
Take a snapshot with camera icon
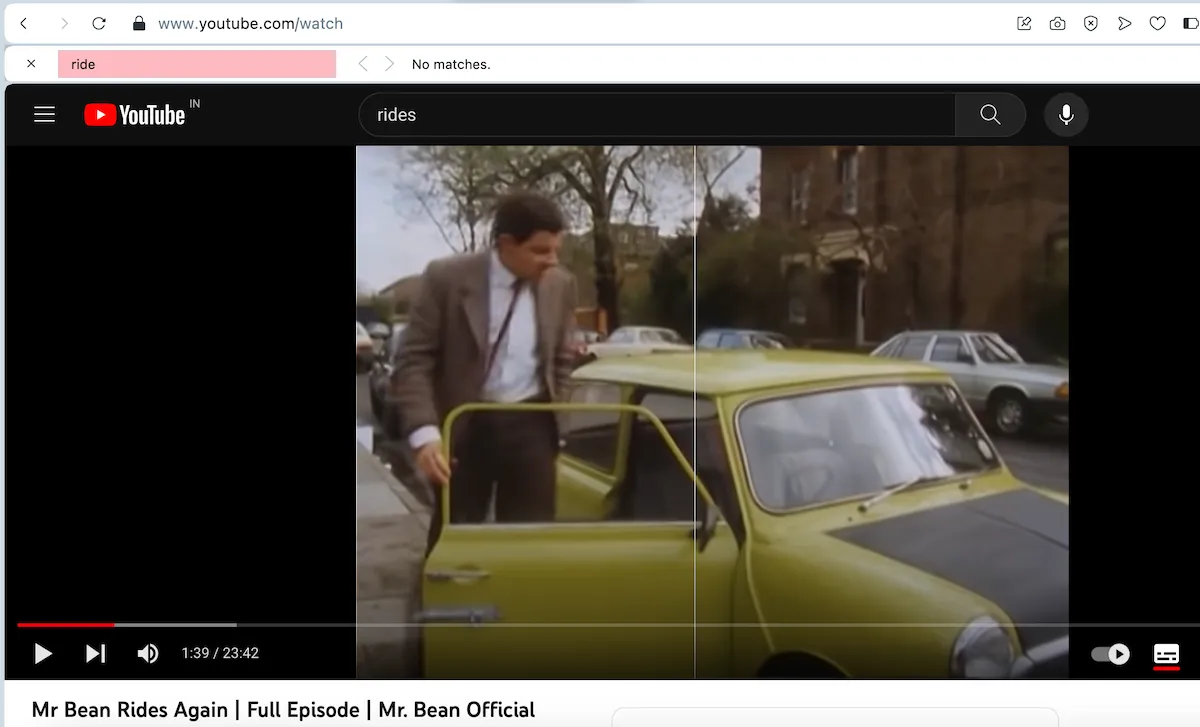tap(1057, 23)
